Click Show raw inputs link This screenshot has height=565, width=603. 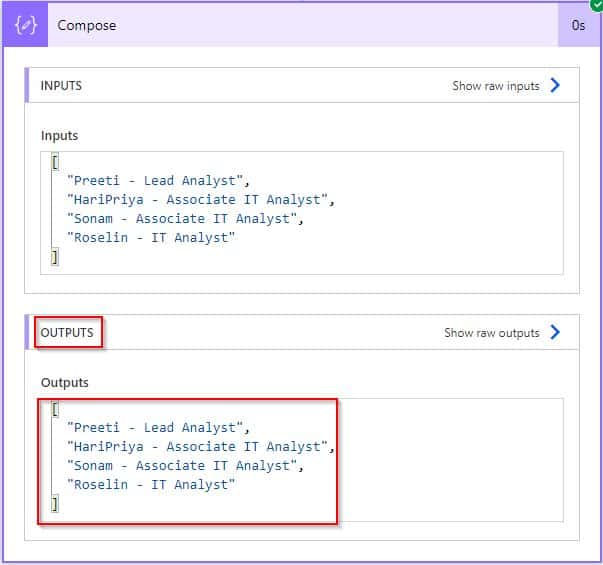coord(496,86)
